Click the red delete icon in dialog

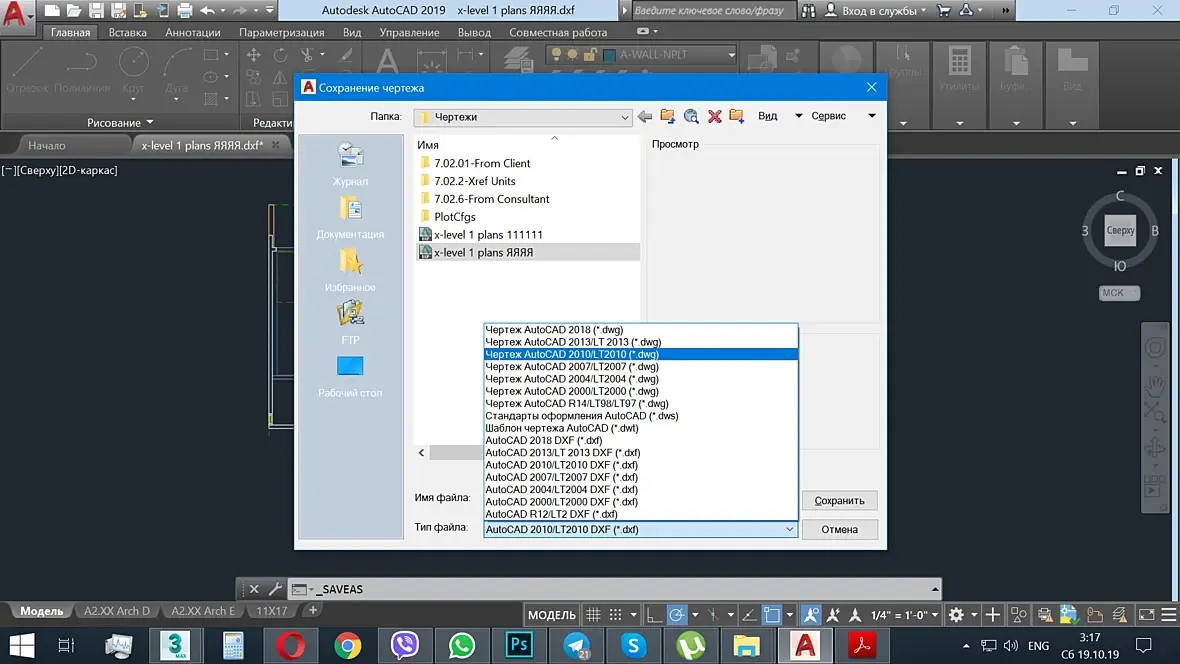coord(714,116)
